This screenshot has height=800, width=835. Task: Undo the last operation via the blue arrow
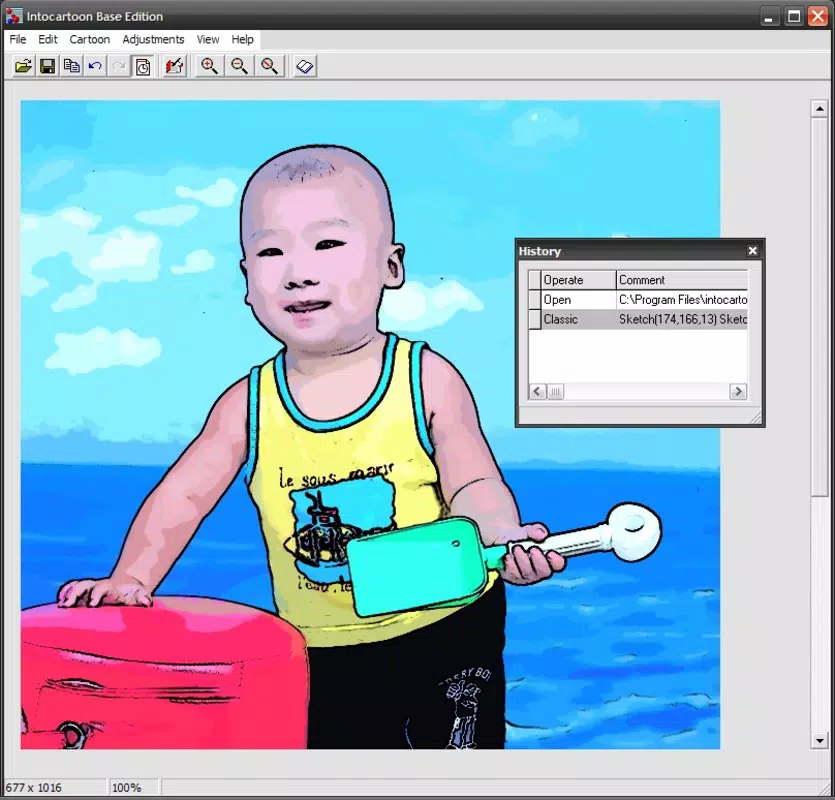(x=95, y=67)
